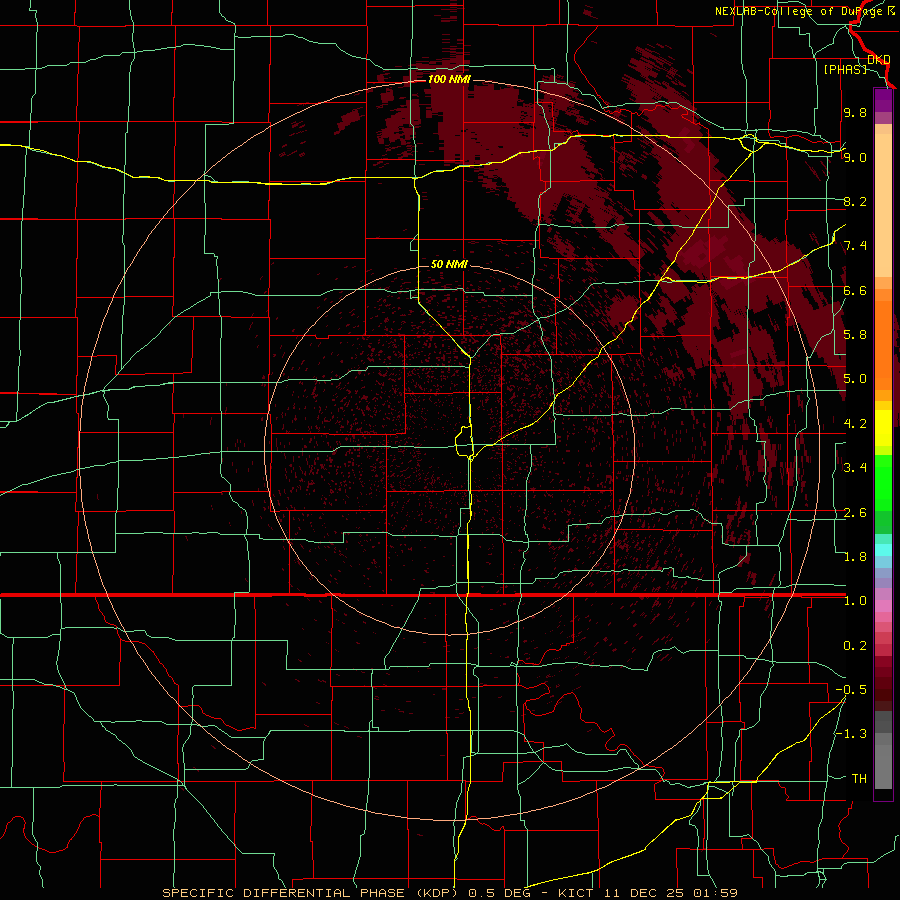Click the 5.8 colorbar value
The height and width of the screenshot is (900, 900).
[855, 335]
